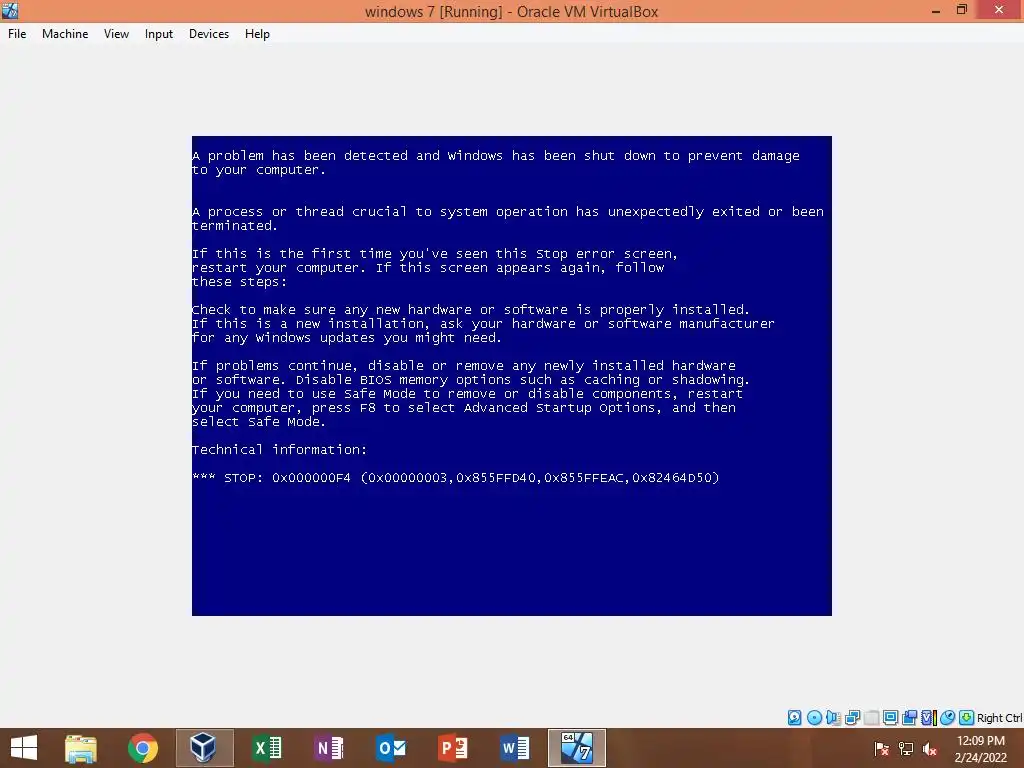
Task: Click the VirtualBox icon in the title bar
Action: [10, 10]
